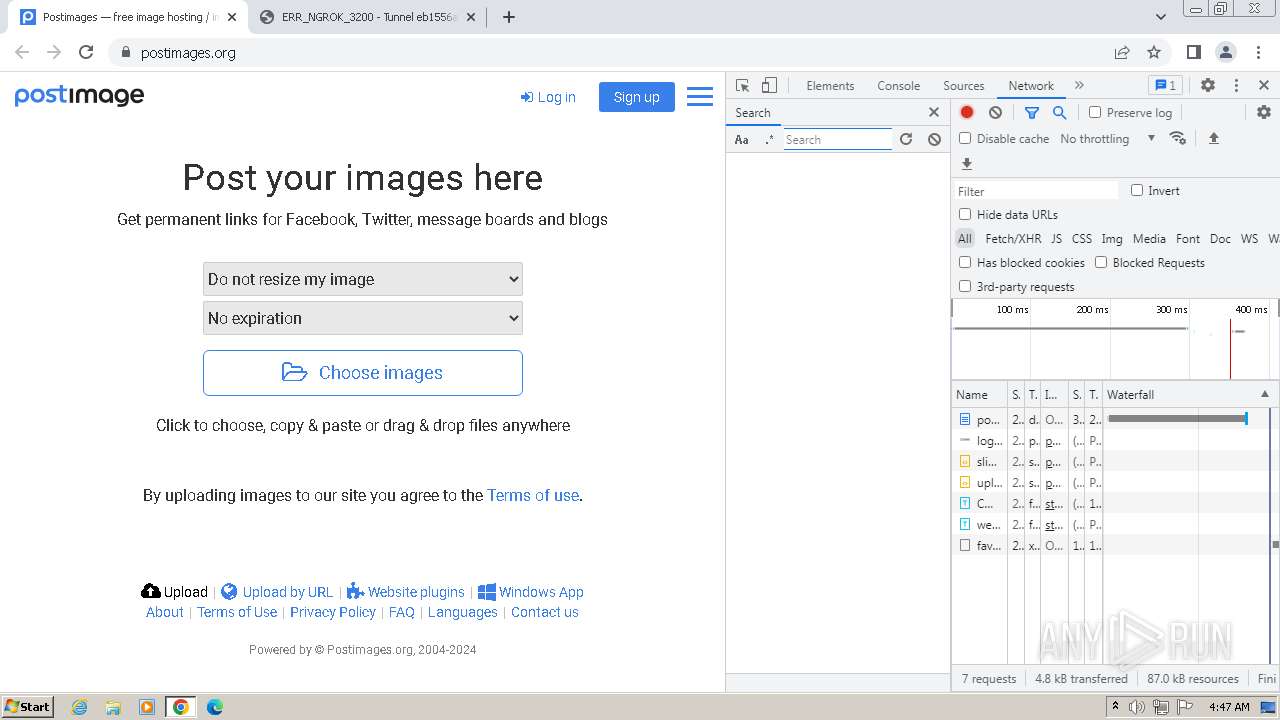Viewport: 1280px width, 720px height.
Task: Click the postimage logo
Action: pos(79,96)
